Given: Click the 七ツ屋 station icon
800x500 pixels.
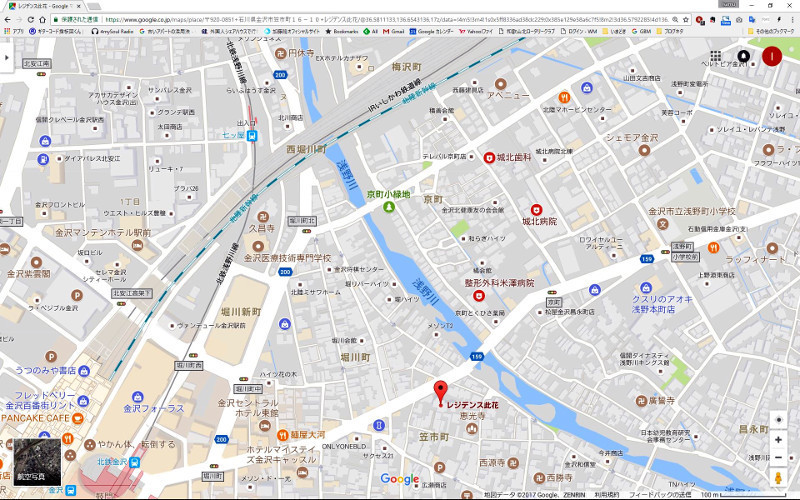Looking at the screenshot, I should point(252,136).
